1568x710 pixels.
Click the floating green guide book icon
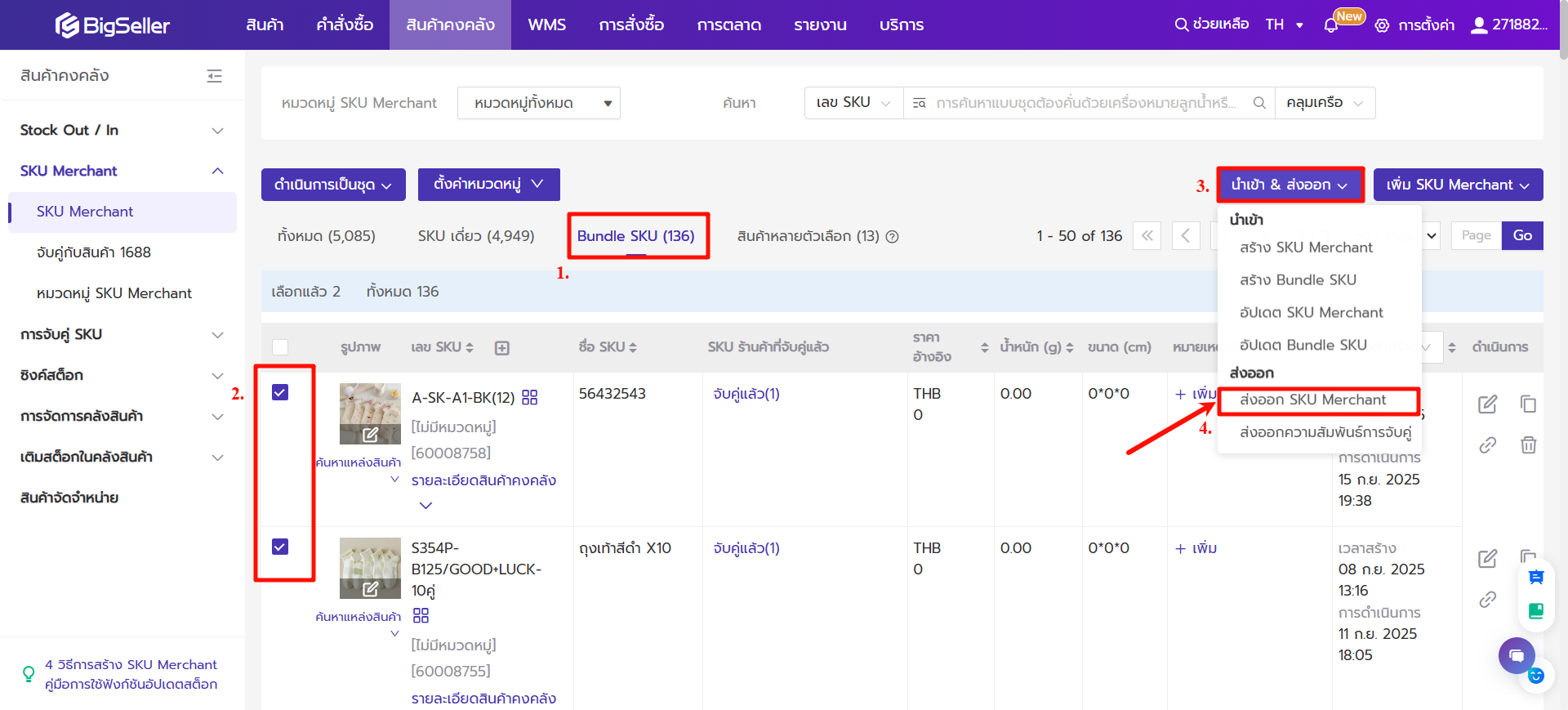pos(1536,611)
